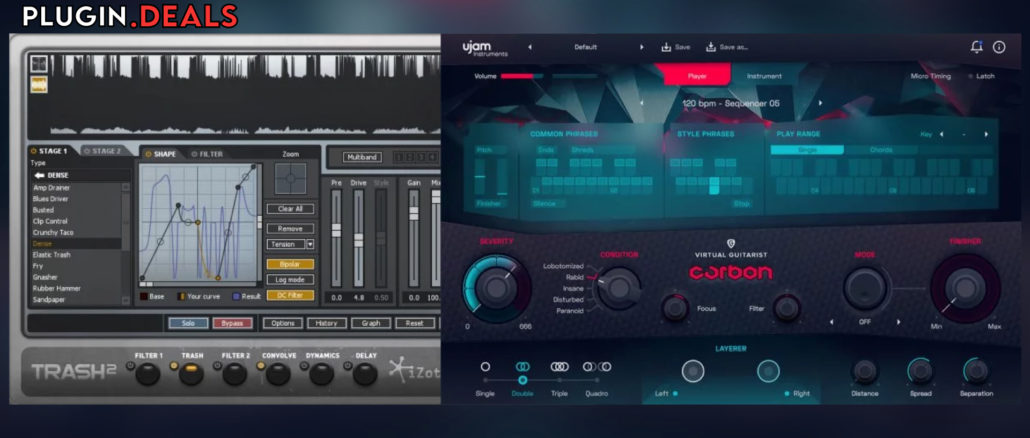Image resolution: width=1030 pixels, height=438 pixels.
Task: Click the Virtual Guitarist pick logo
Action: (x=730, y=244)
